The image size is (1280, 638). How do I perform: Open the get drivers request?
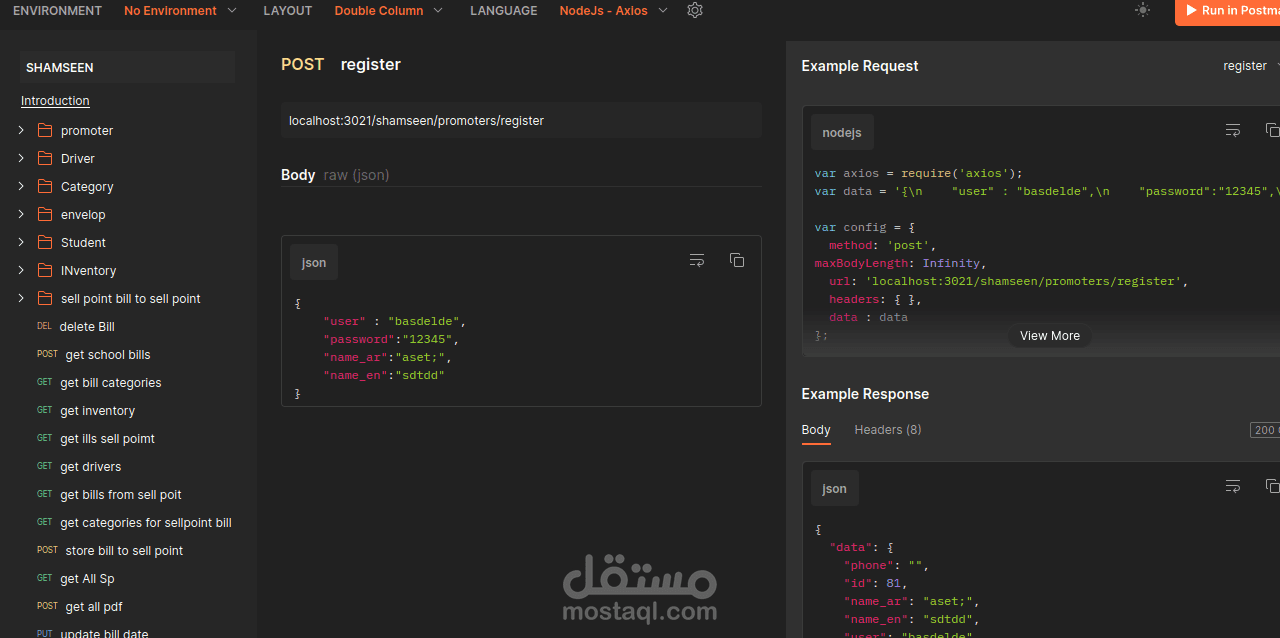pyautogui.click(x=91, y=466)
